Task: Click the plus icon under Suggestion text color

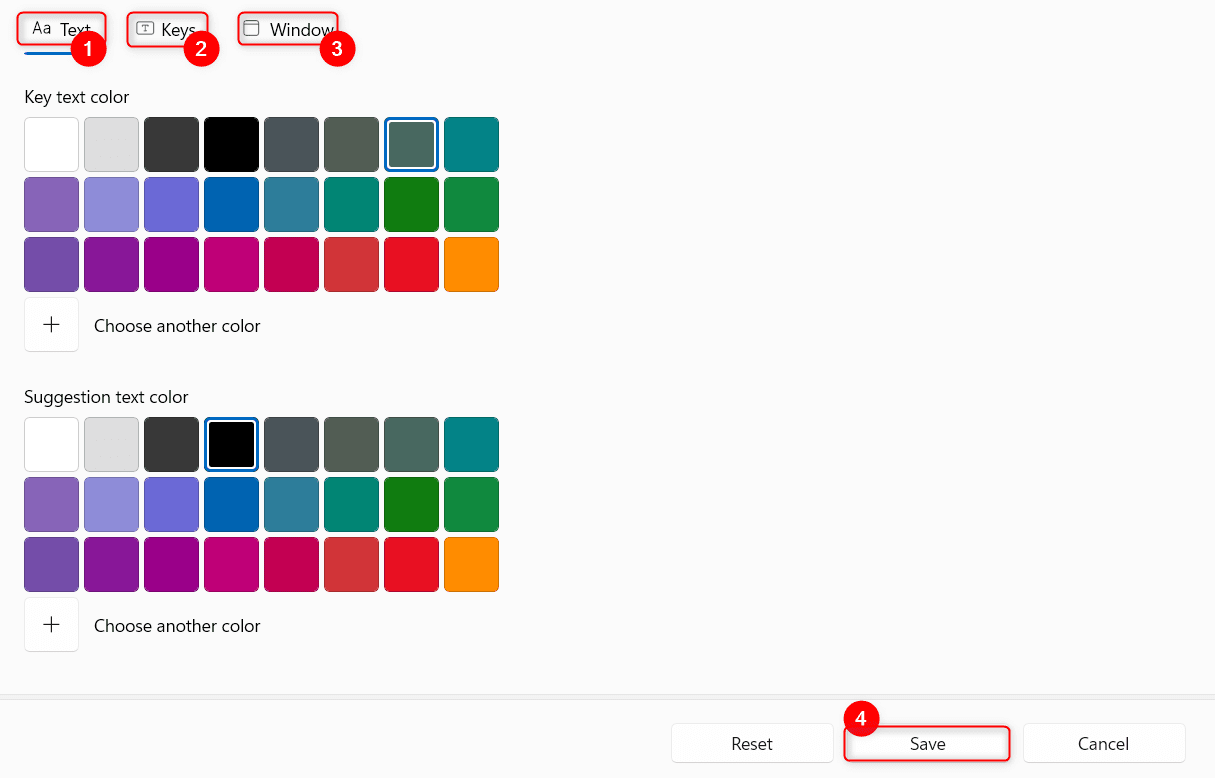Action: tap(51, 624)
